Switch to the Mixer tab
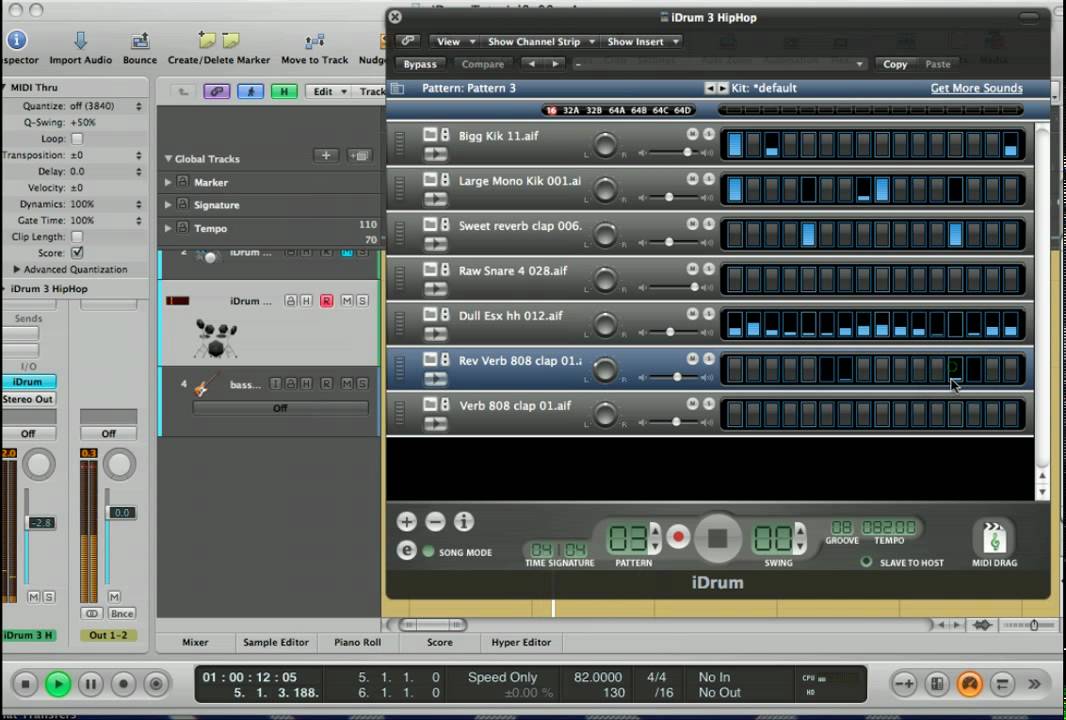The height and width of the screenshot is (720, 1066). pos(195,642)
